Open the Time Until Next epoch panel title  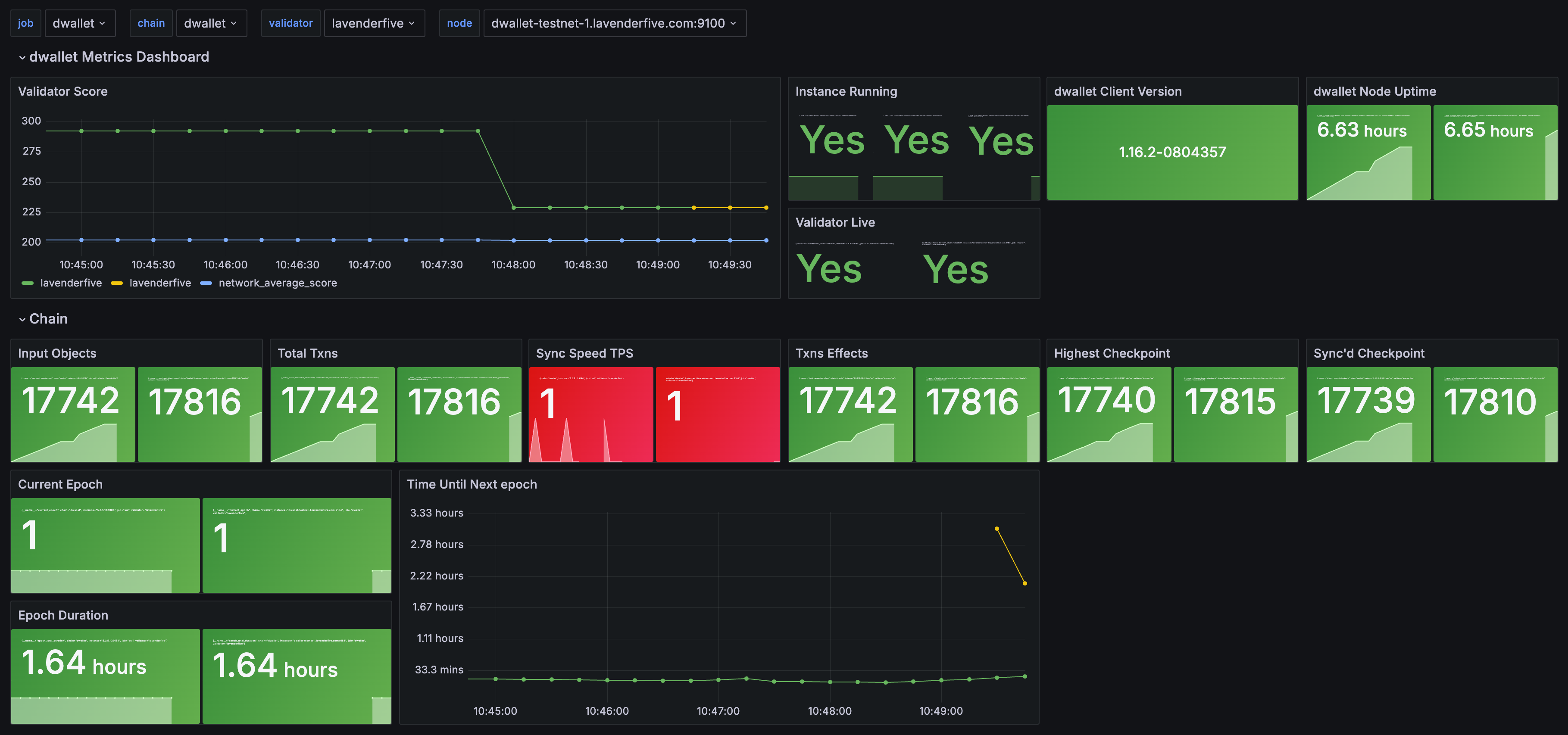[471, 484]
